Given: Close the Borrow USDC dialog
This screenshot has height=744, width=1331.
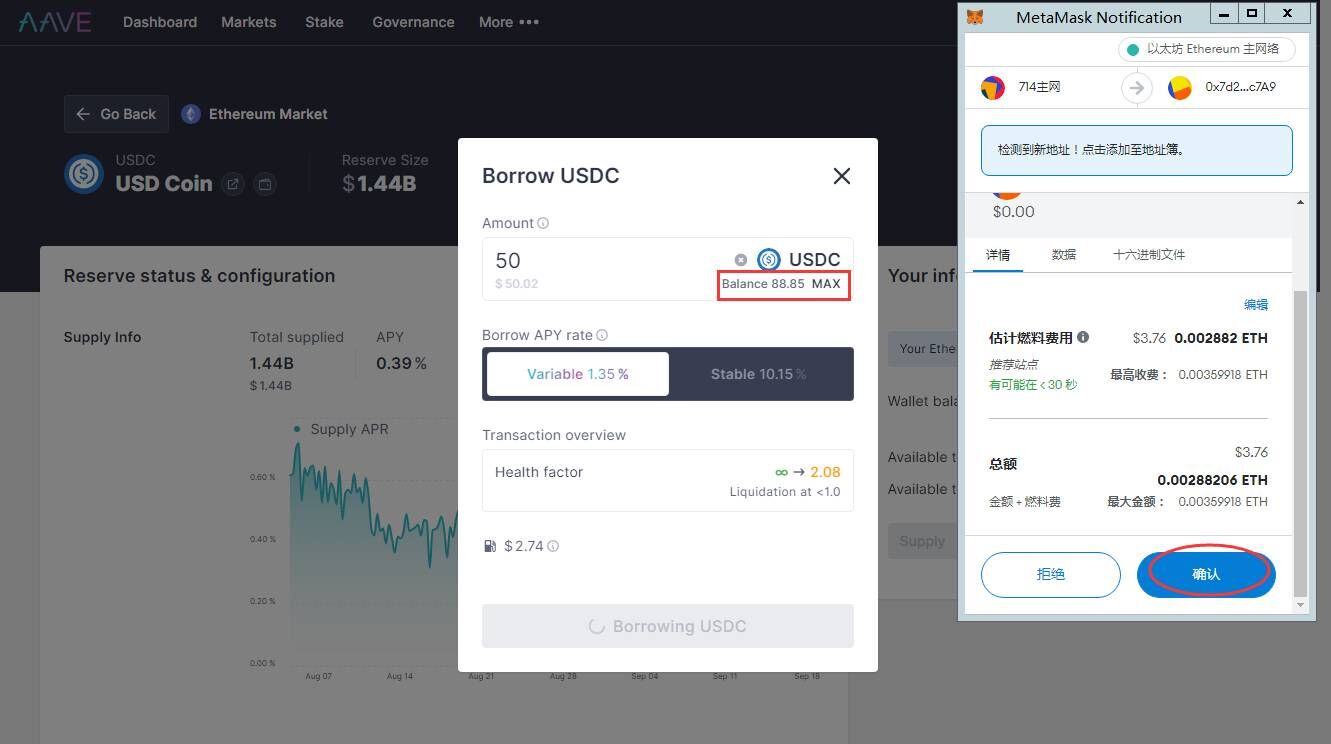Looking at the screenshot, I should (x=842, y=176).
